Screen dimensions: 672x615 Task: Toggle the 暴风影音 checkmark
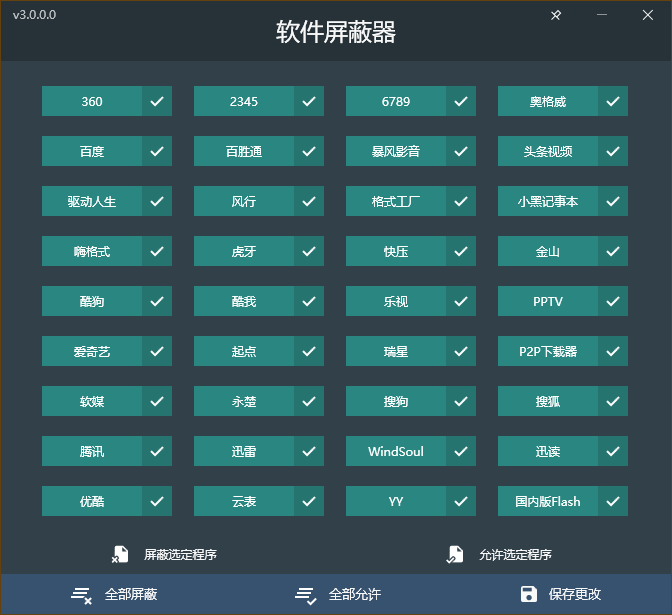[461, 151]
